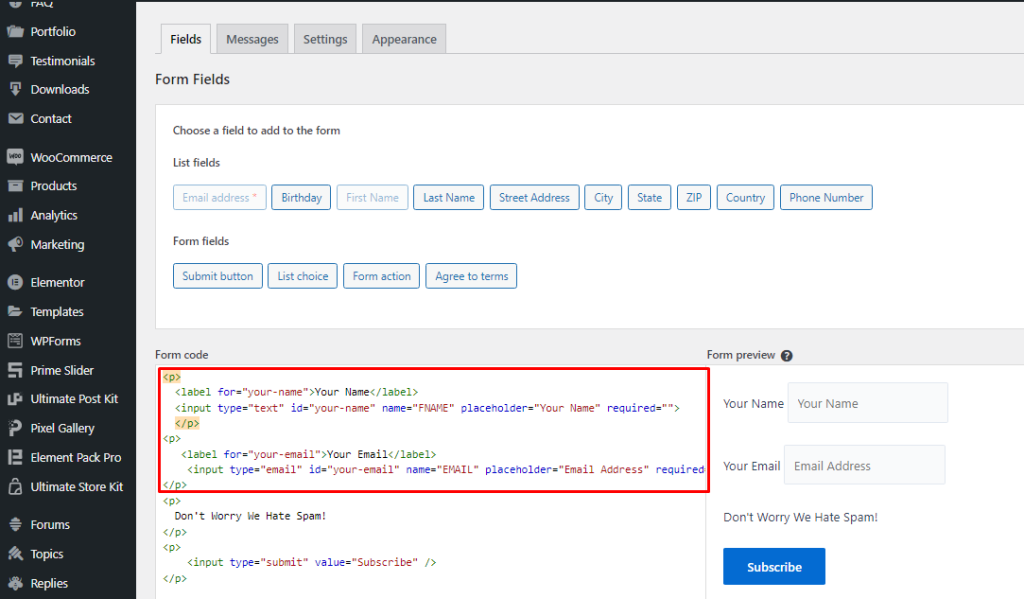
Task: Click the blue Subscribe preview button
Action: pos(774,566)
